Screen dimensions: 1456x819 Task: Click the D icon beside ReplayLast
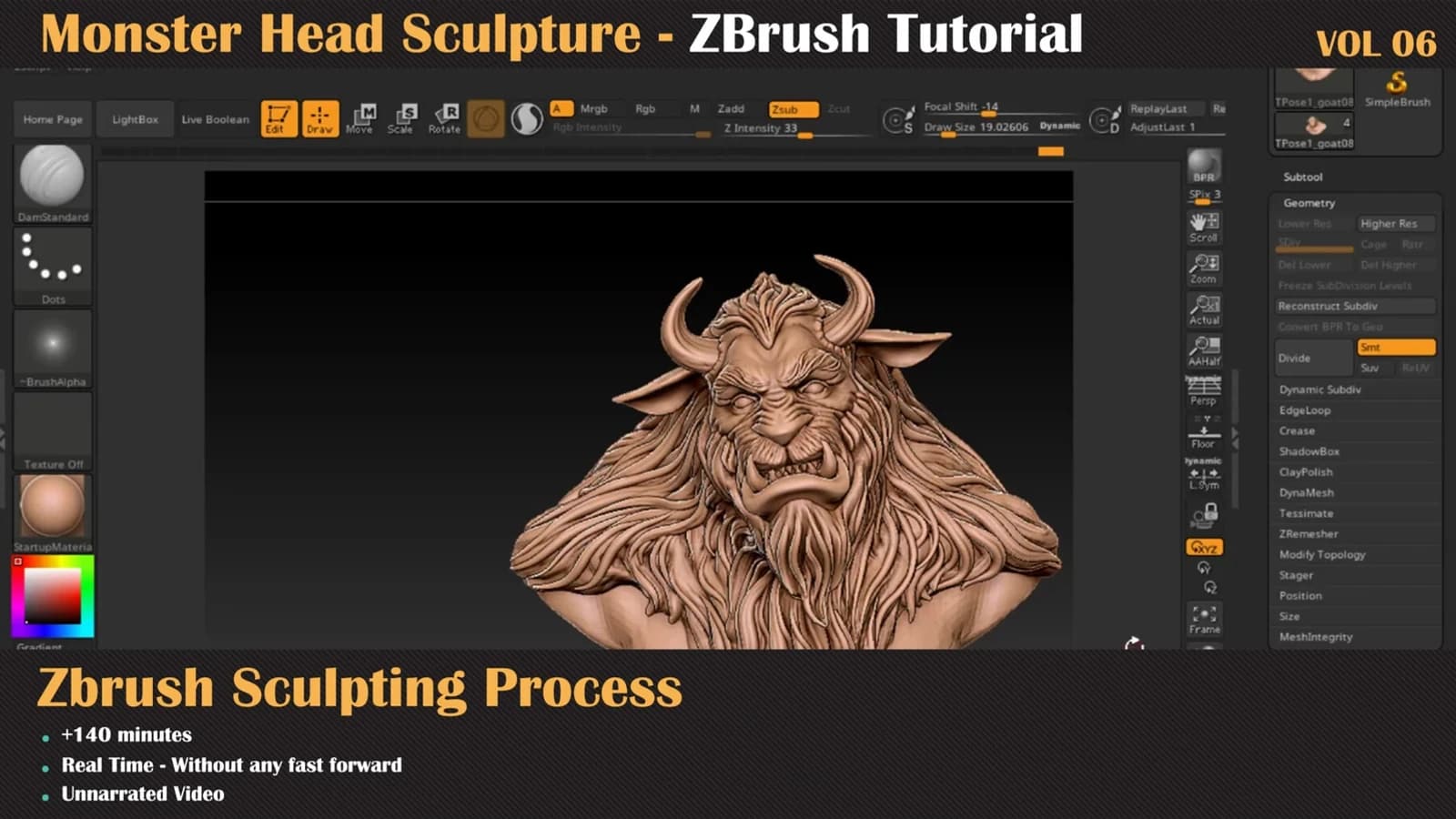1105,120
